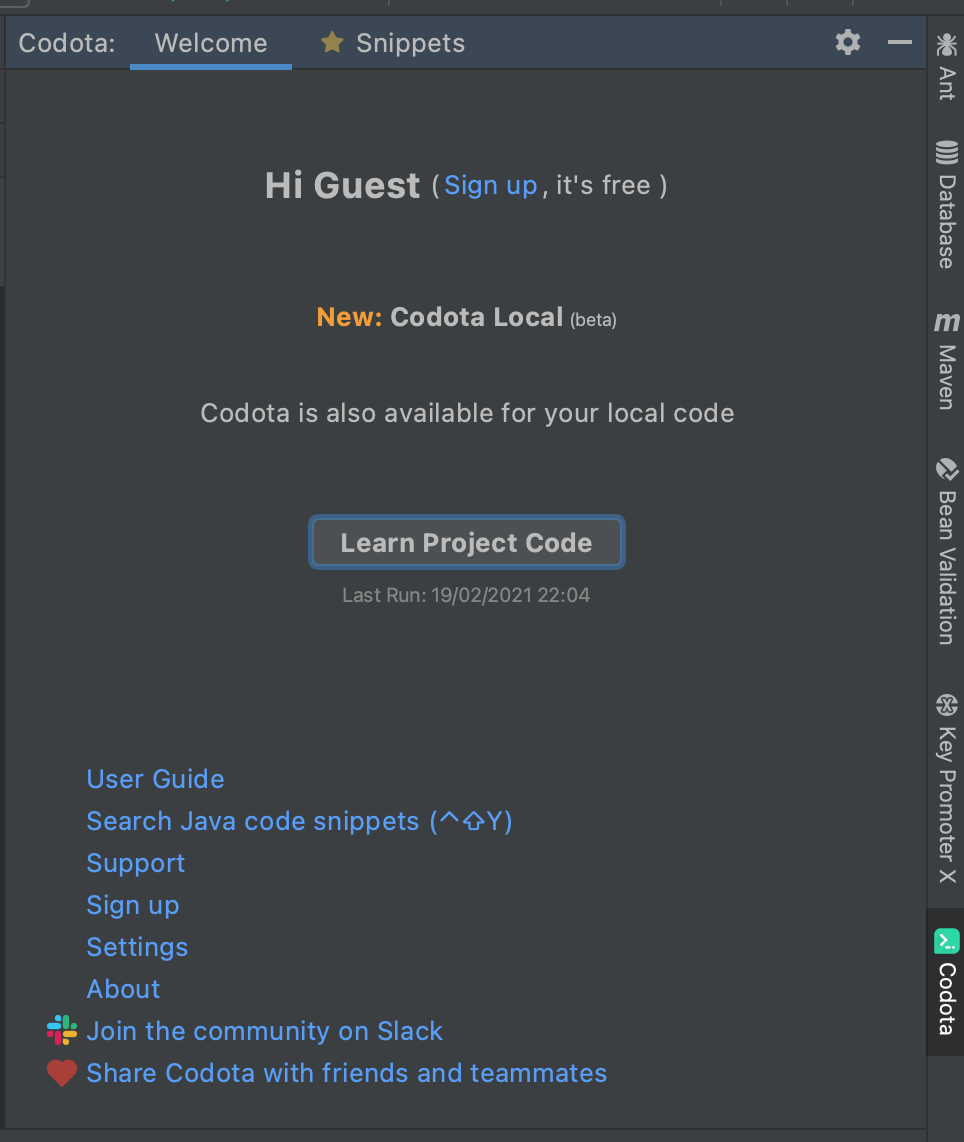Open the Key Promoter X tool window
The width and height of the screenshot is (964, 1142).
(945, 790)
